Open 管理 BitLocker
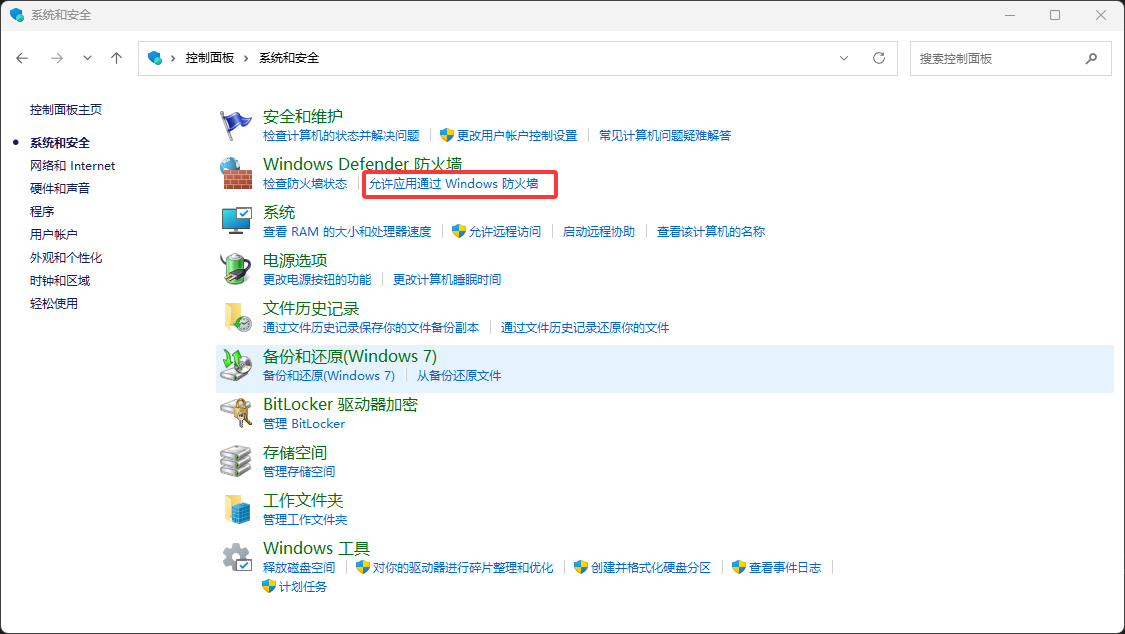This screenshot has height=634, width=1125. tap(304, 424)
